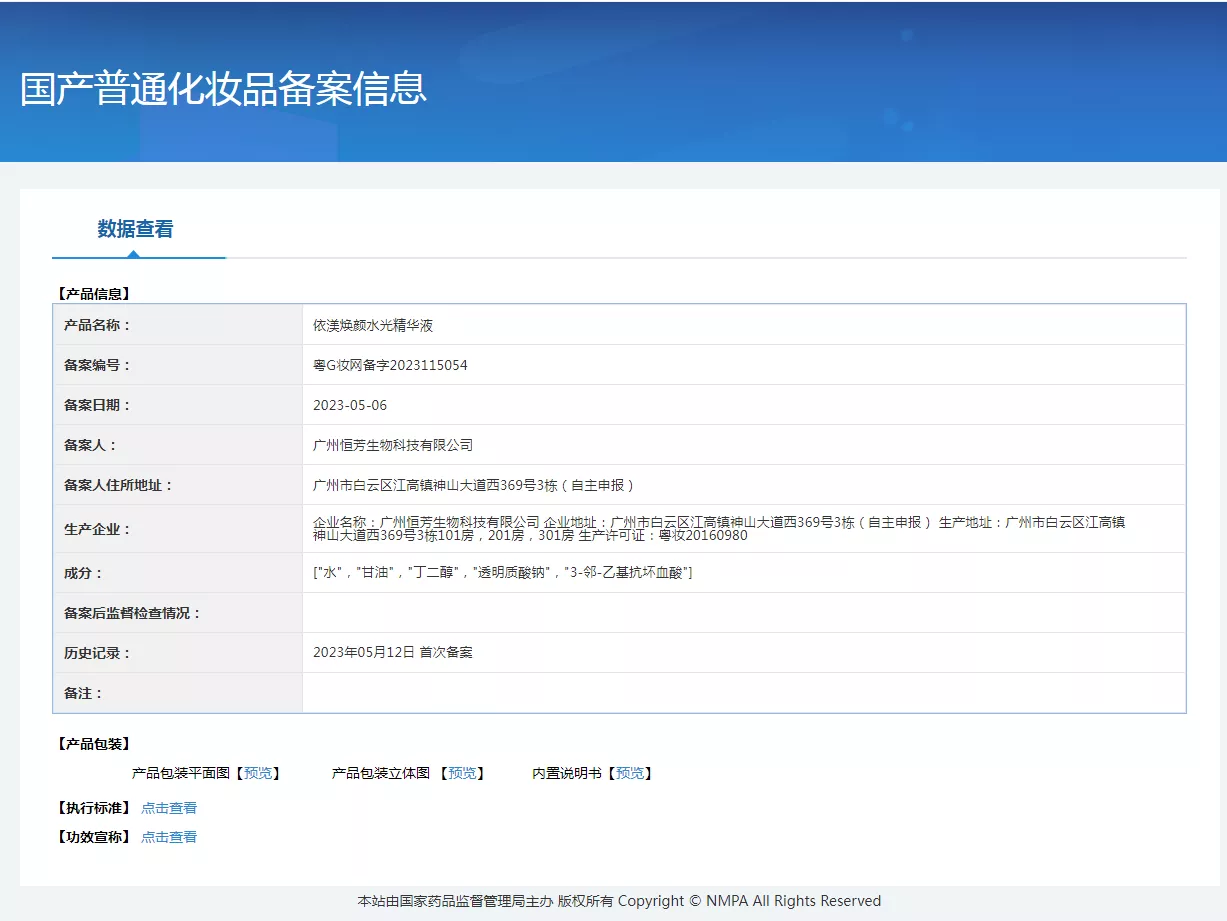Switch to the 数据查看 tab
The height and width of the screenshot is (921, 1227).
click(135, 229)
